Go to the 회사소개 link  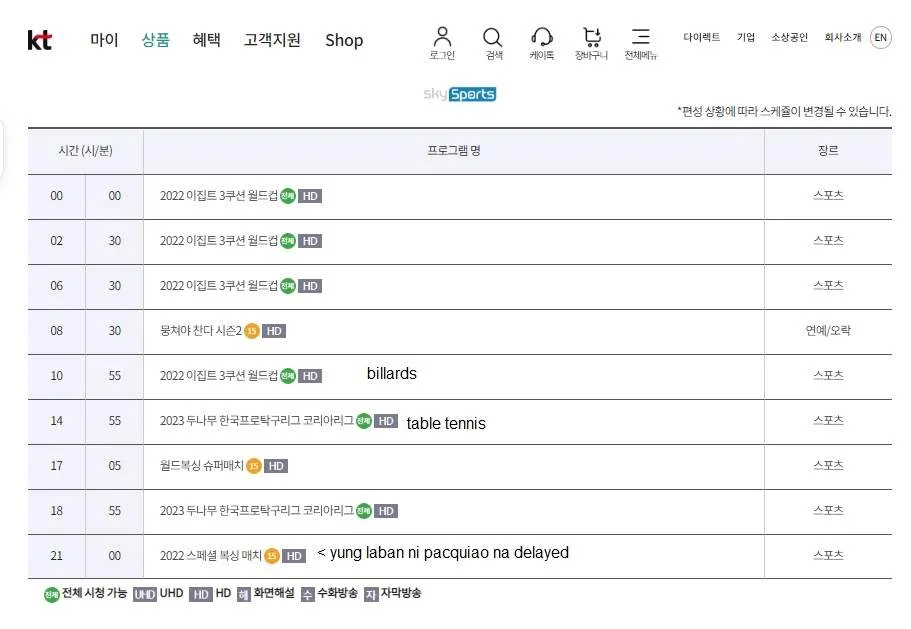[842, 37]
